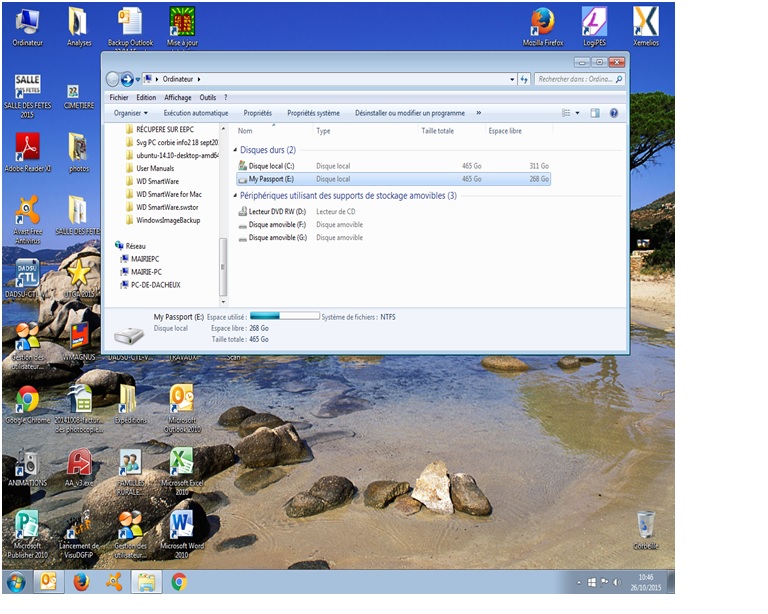Click the navigation pane scrollbar thumb
This screenshot has width=768, height=614.
tap(223, 267)
